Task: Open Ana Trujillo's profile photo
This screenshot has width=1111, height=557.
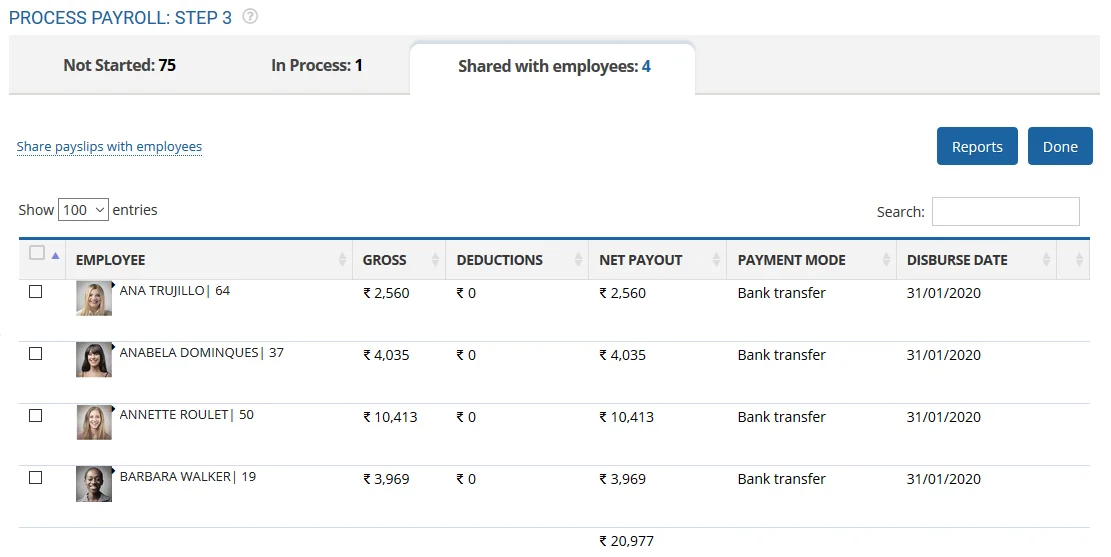Action: pos(94,298)
